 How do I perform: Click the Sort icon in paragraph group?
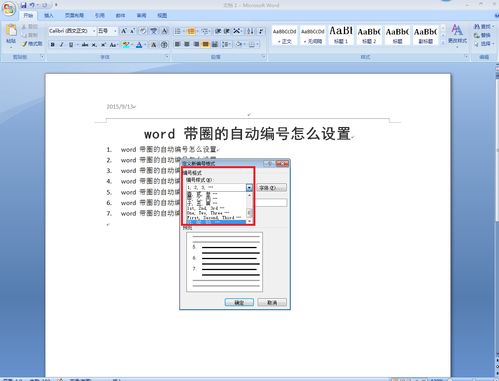[250, 31]
